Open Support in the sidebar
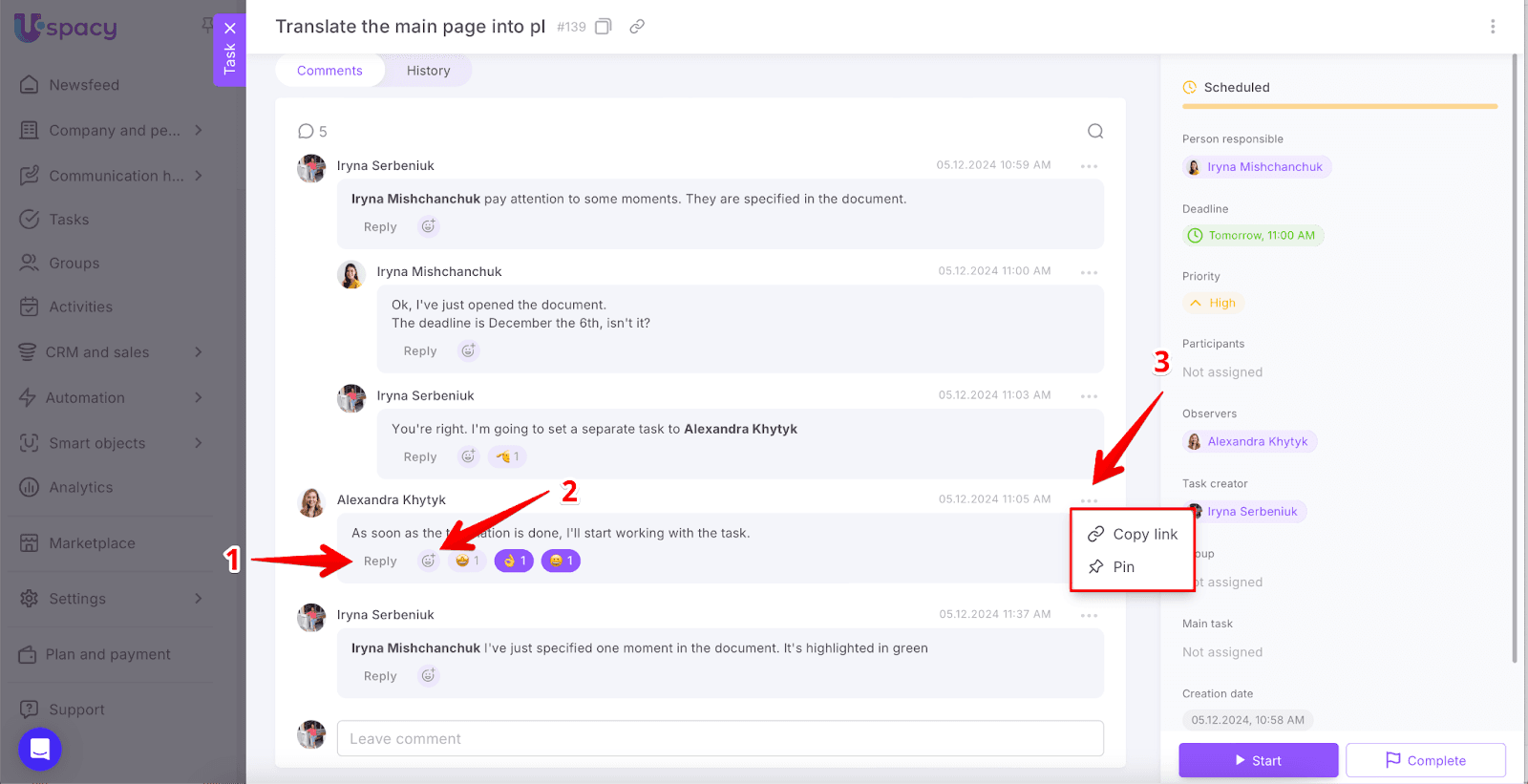The width and height of the screenshot is (1528, 784). (x=76, y=710)
